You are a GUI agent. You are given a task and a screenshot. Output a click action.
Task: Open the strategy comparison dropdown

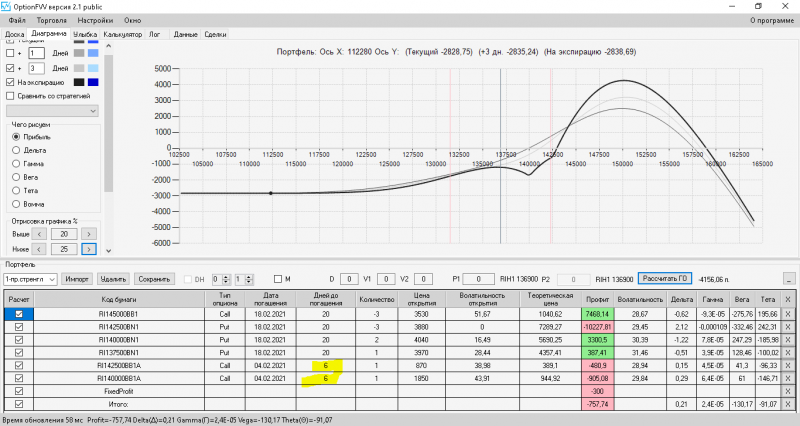[x=52, y=111]
